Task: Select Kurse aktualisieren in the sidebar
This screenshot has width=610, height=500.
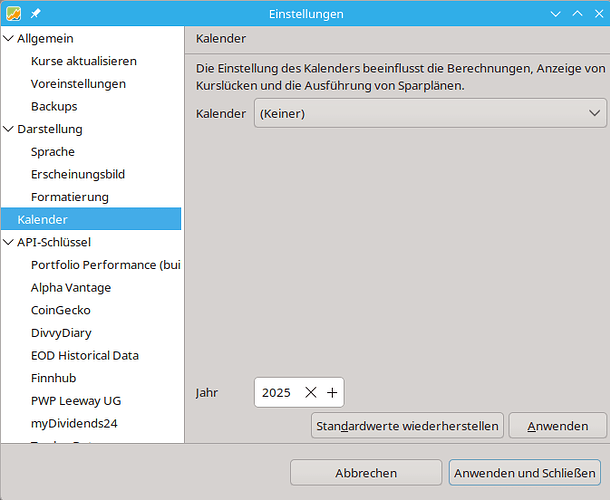Action: (84, 61)
